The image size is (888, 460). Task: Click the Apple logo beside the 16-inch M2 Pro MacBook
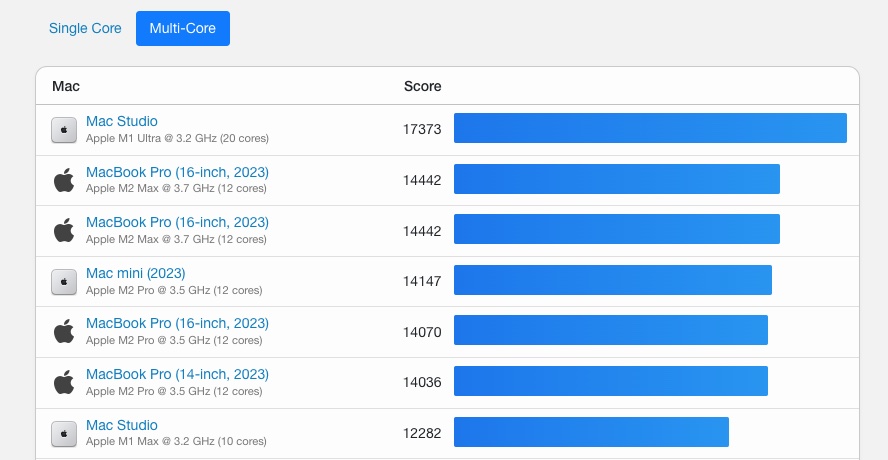[64, 332]
